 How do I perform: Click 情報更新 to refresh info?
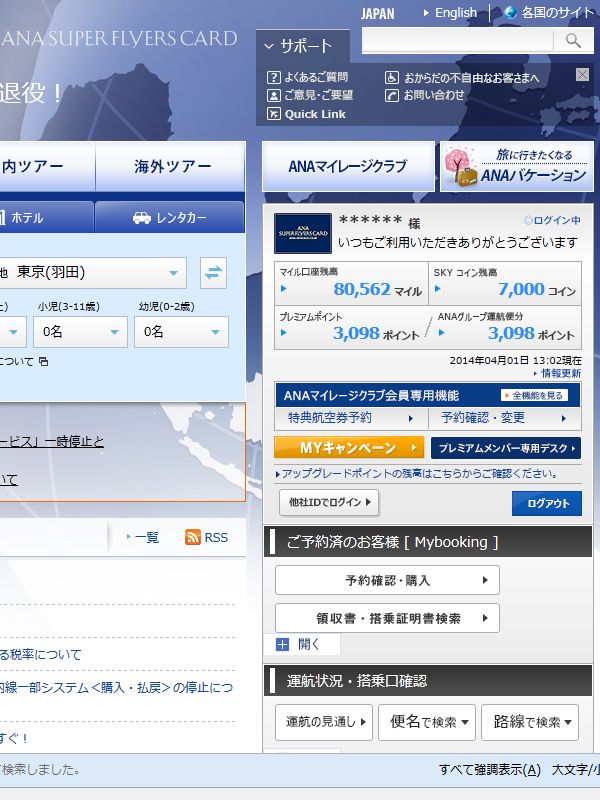557,373
